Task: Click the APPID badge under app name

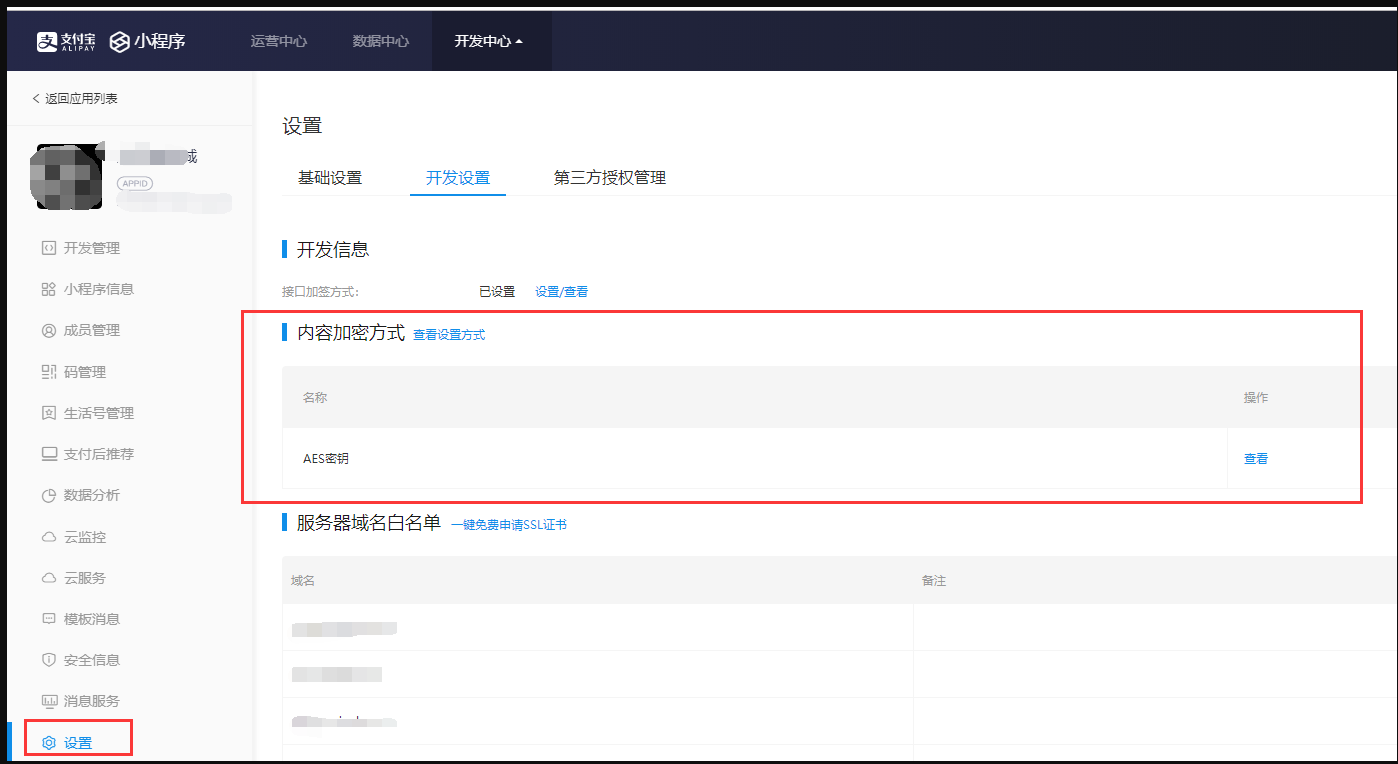Action: click(x=136, y=183)
